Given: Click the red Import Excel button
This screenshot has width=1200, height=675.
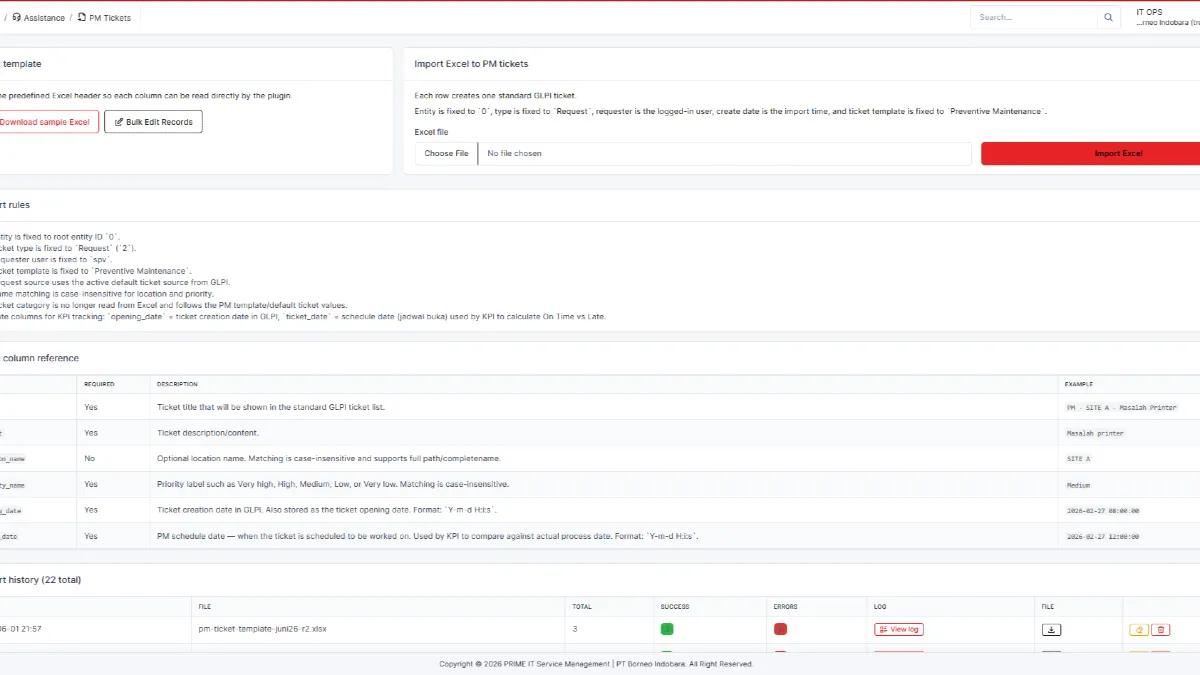Looking at the screenshot, I should coord(1090,153).
